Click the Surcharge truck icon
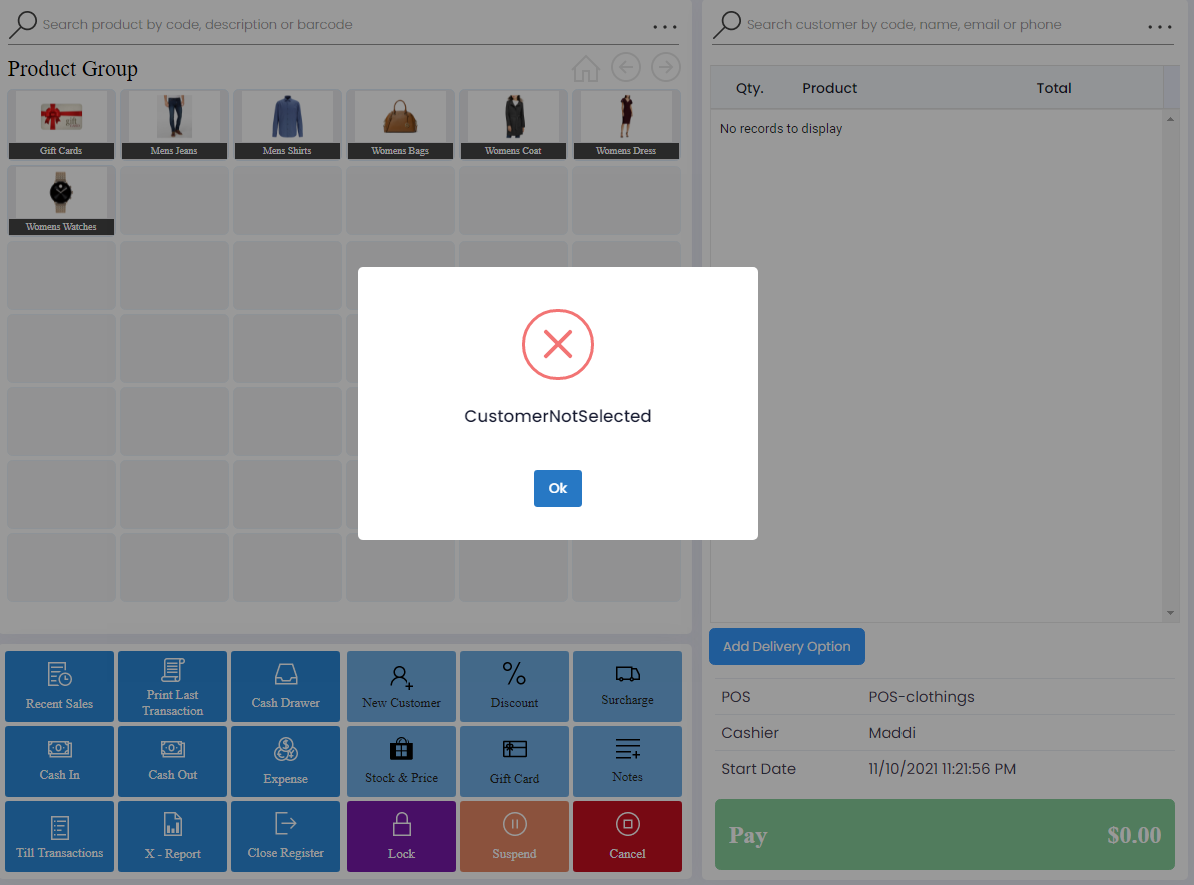1194x885 pixels. 627,674
